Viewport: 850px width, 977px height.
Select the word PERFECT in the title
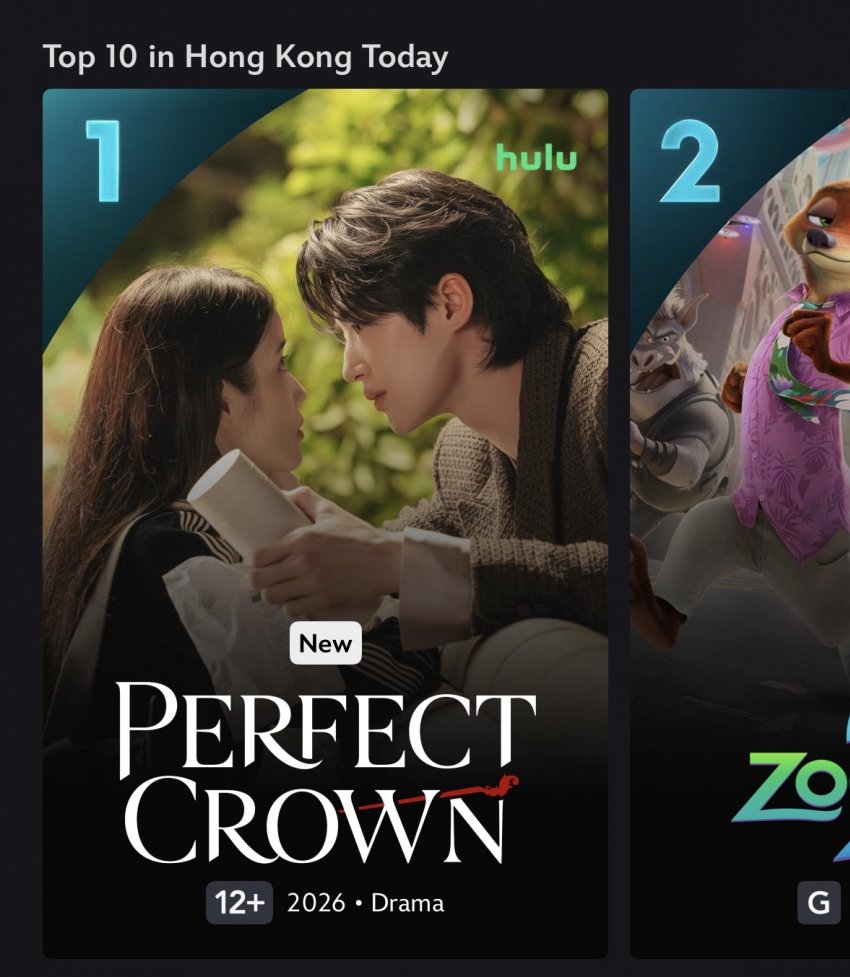tap(326, 728)
